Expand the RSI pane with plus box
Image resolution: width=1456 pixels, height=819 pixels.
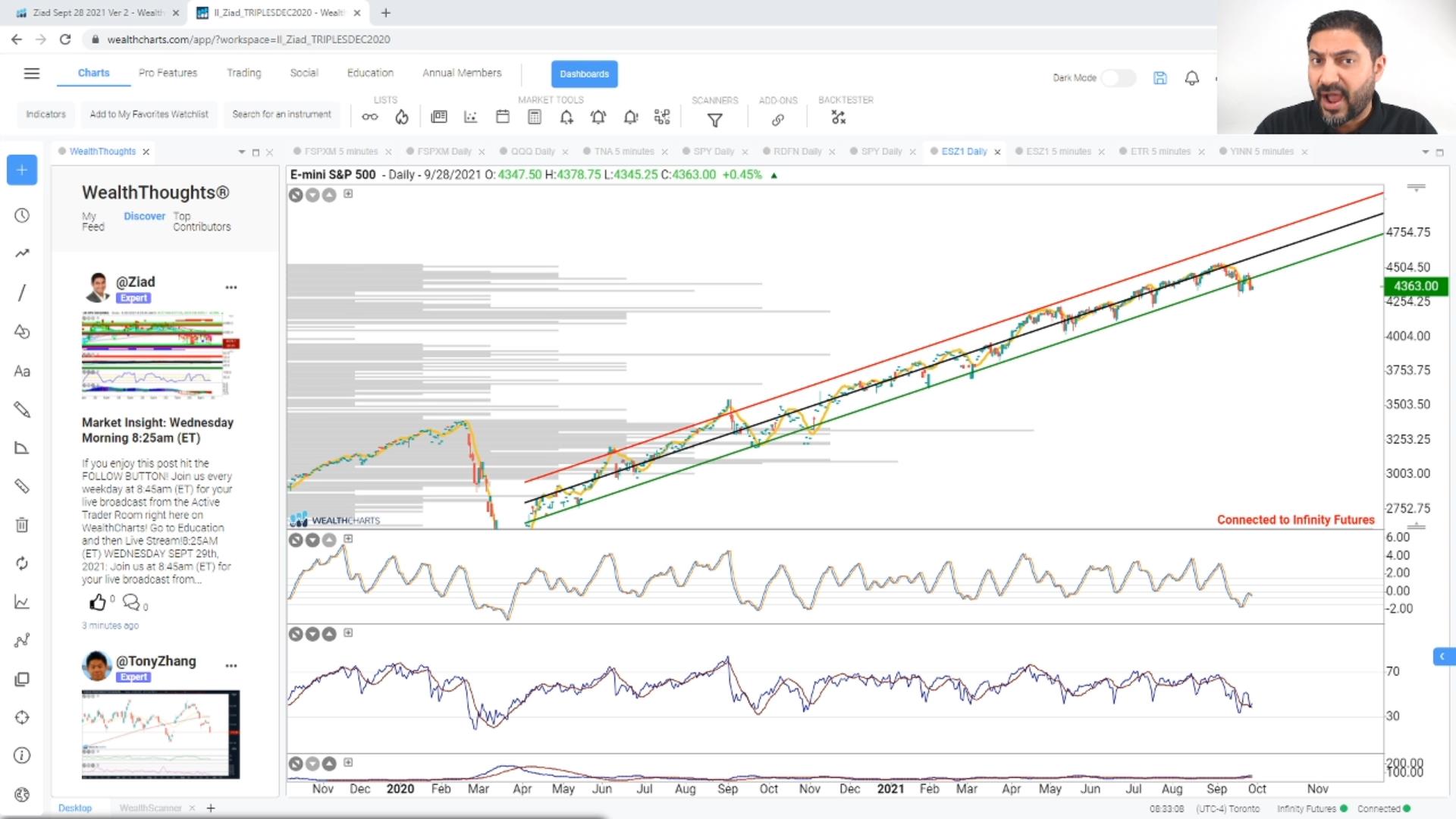pyautogui.click(x=348, y=632)
